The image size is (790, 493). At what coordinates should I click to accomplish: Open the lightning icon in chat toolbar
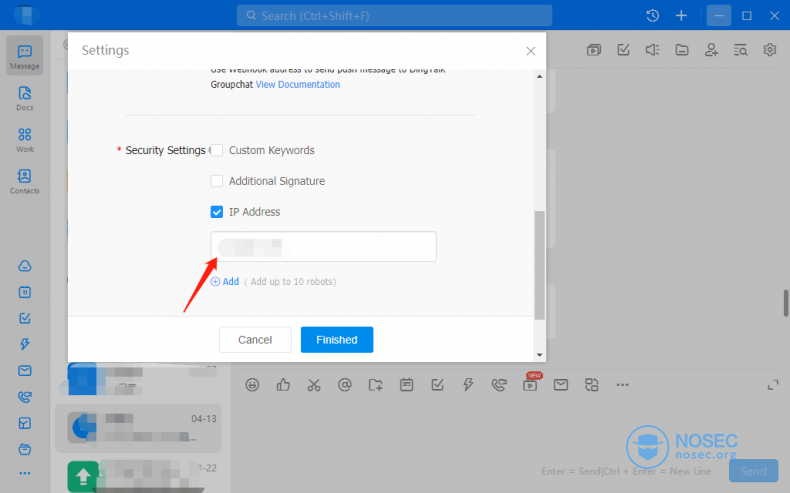(x=468, y=385)
